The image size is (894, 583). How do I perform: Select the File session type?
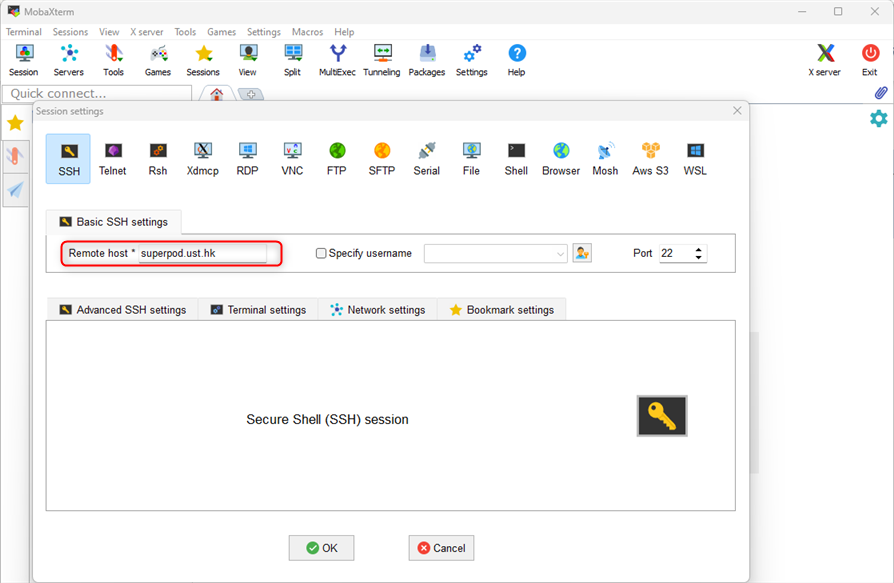tap(472, 159)
